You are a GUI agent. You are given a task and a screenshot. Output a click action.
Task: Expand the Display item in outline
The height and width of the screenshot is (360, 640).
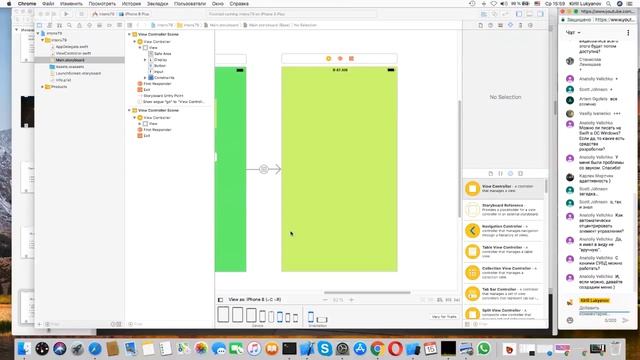(x=145, y=60)
